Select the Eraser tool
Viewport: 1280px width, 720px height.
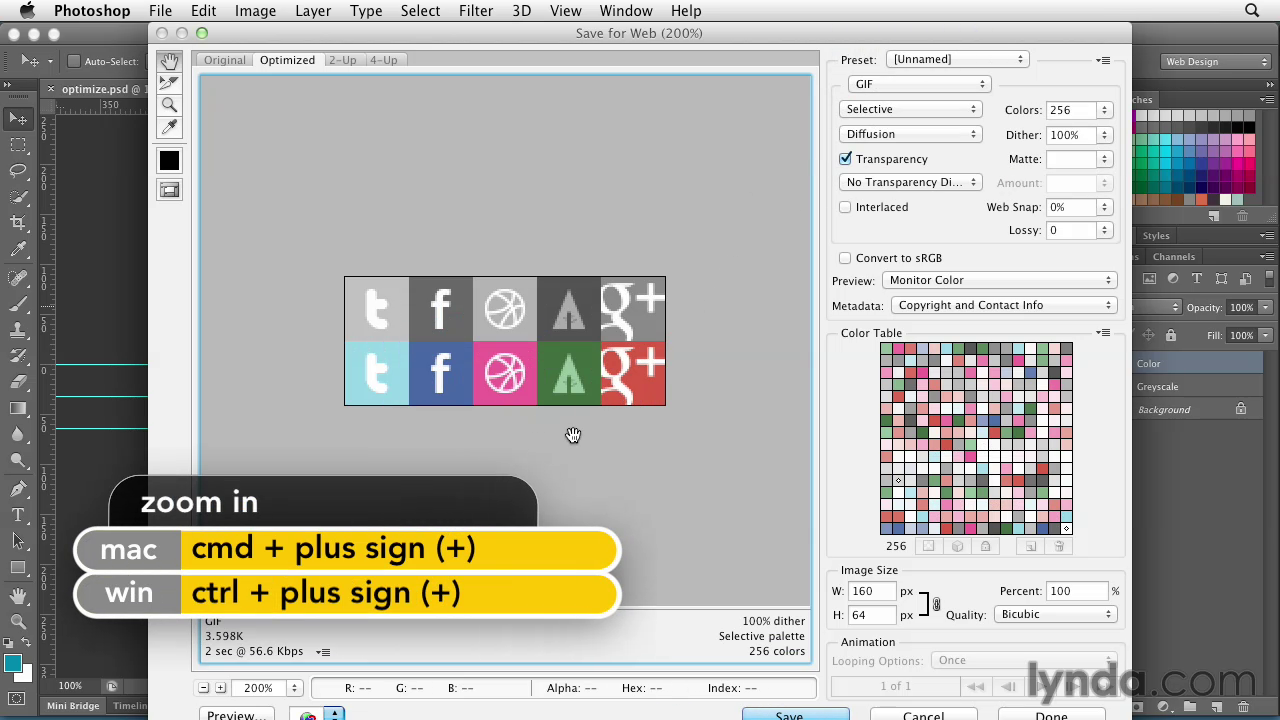point(18,381)
